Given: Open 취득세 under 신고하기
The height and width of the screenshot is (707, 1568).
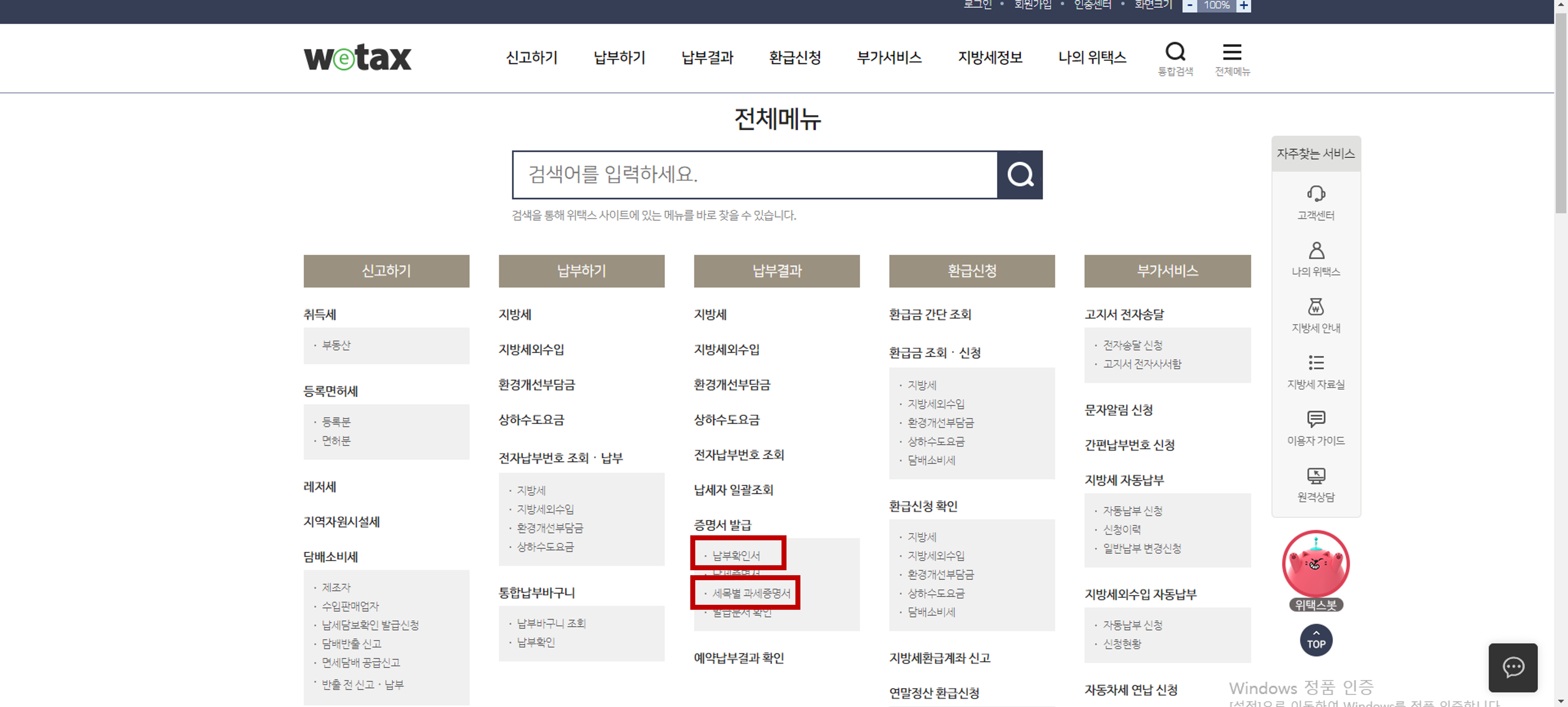Looking at the screenshot, I should tap(320, 314).
